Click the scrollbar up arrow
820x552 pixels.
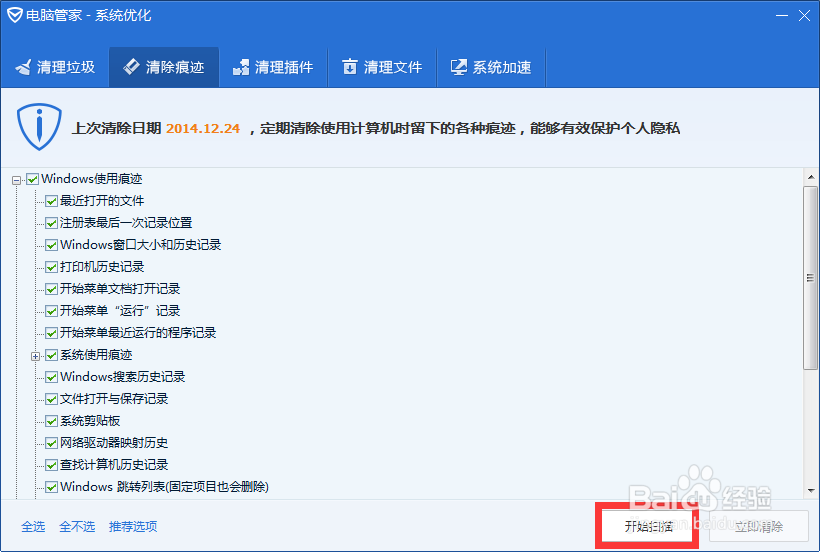[811, 177]
